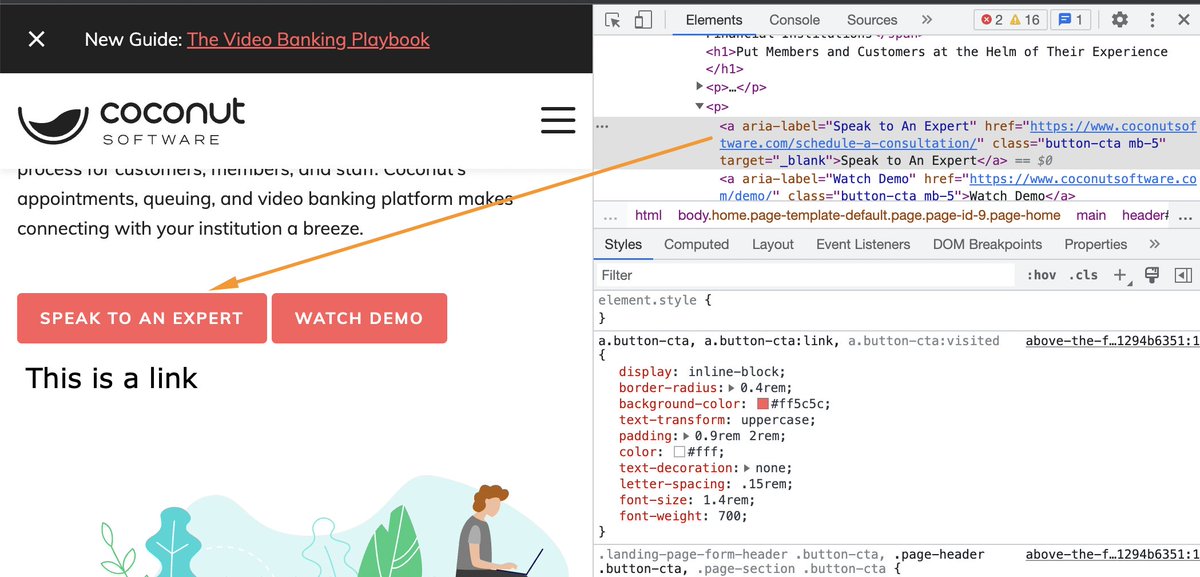The image size is (1200, 577).
Task: Open the Properties tab
Action: click(x=1096, y=244)
